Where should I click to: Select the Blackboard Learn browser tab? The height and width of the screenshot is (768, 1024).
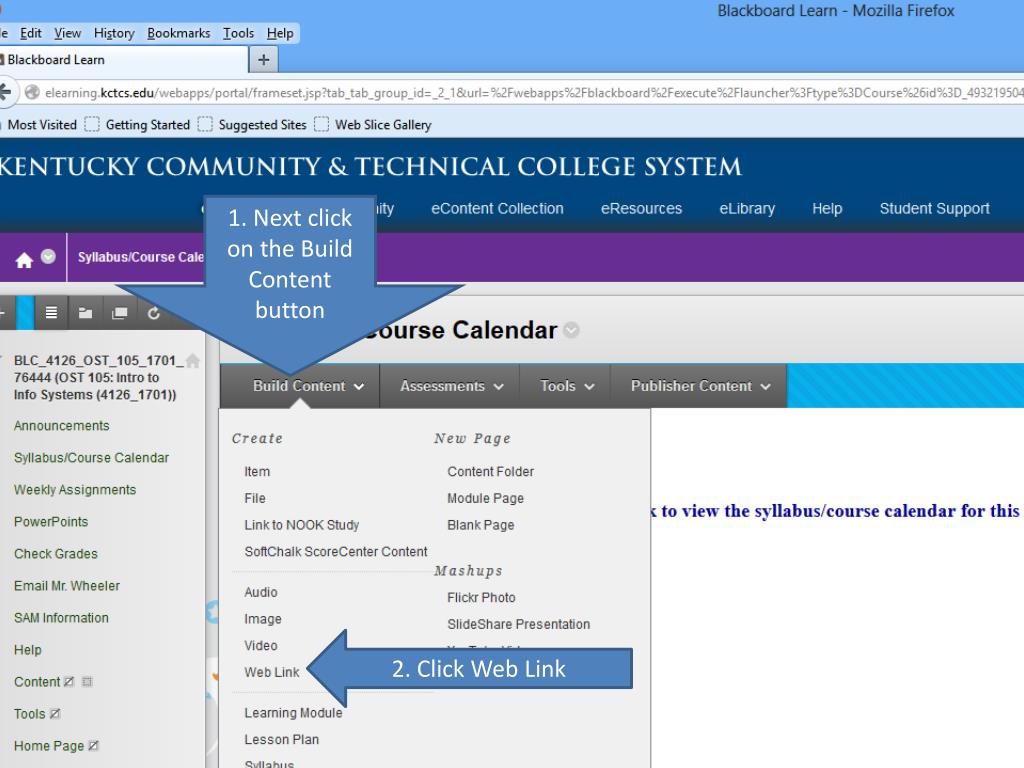[123, 60]
